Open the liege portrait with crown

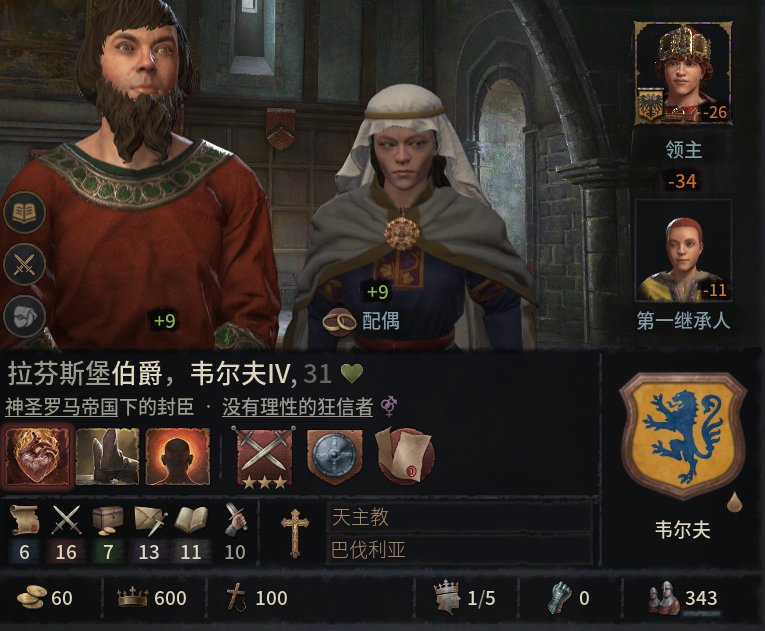tap(683, 73)
